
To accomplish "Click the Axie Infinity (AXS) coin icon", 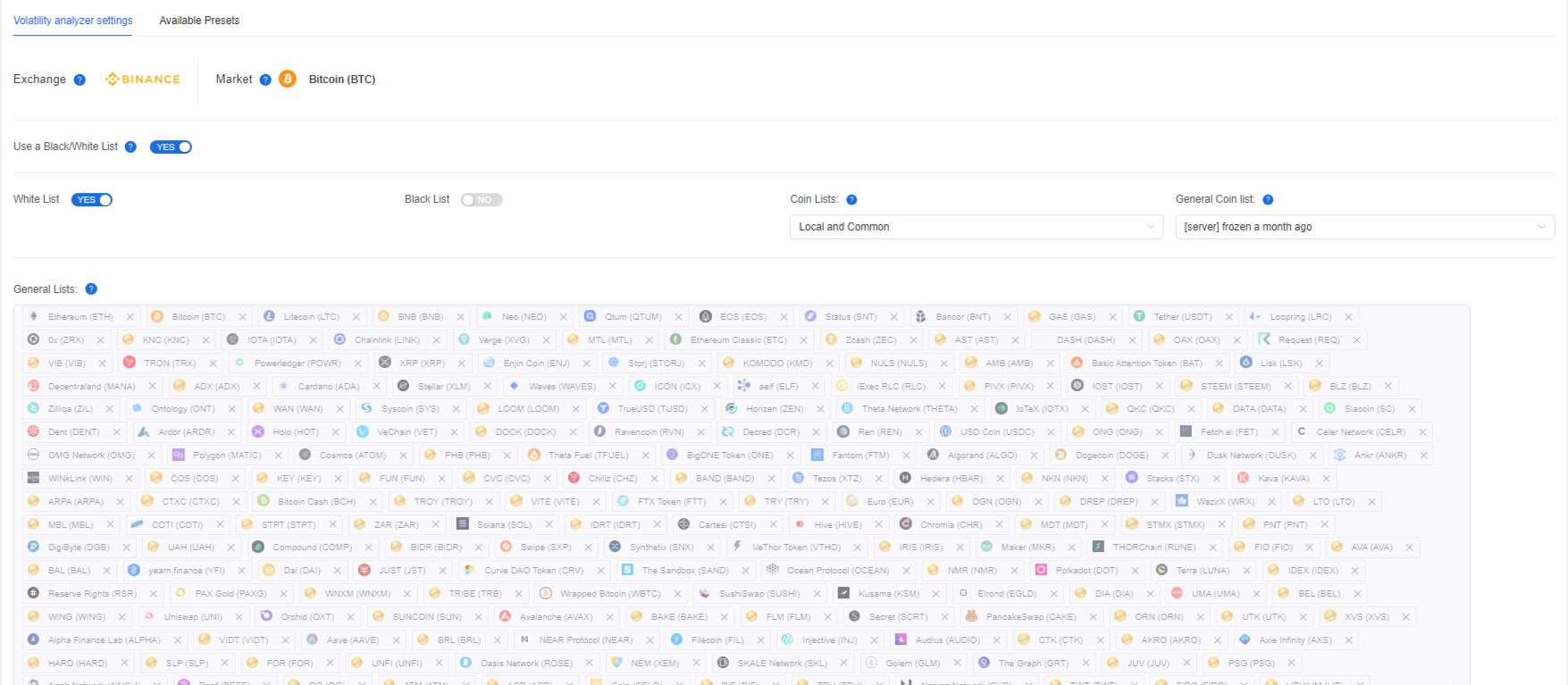I will 1245,639.
